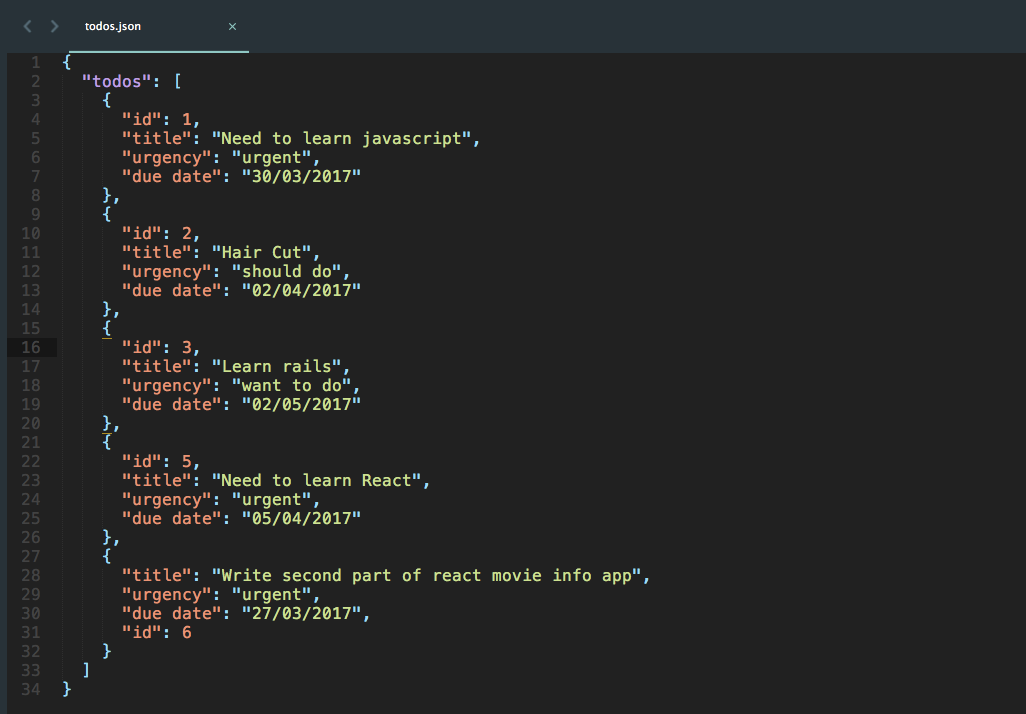Click line number 1 in the gutter
Image resolution: width=1026 pixels, height=714 pixels.
(35, 61)
